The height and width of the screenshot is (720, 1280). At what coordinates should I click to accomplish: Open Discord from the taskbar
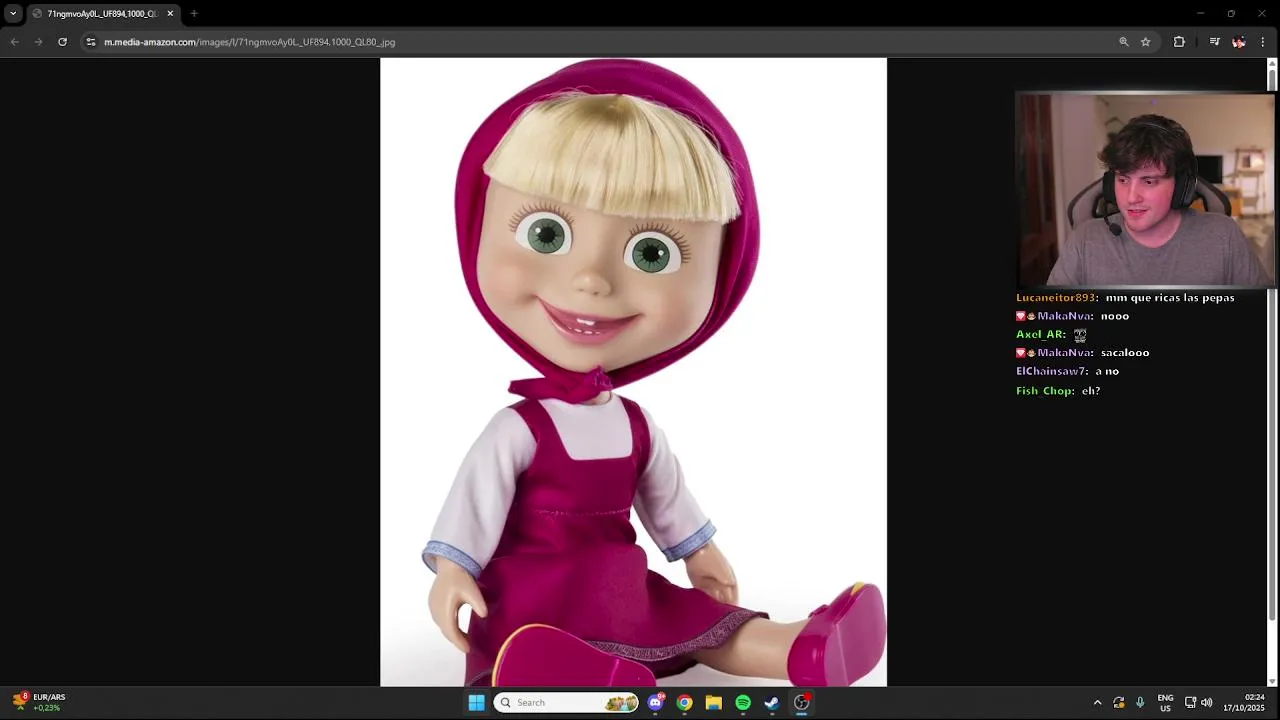[656, 703]
